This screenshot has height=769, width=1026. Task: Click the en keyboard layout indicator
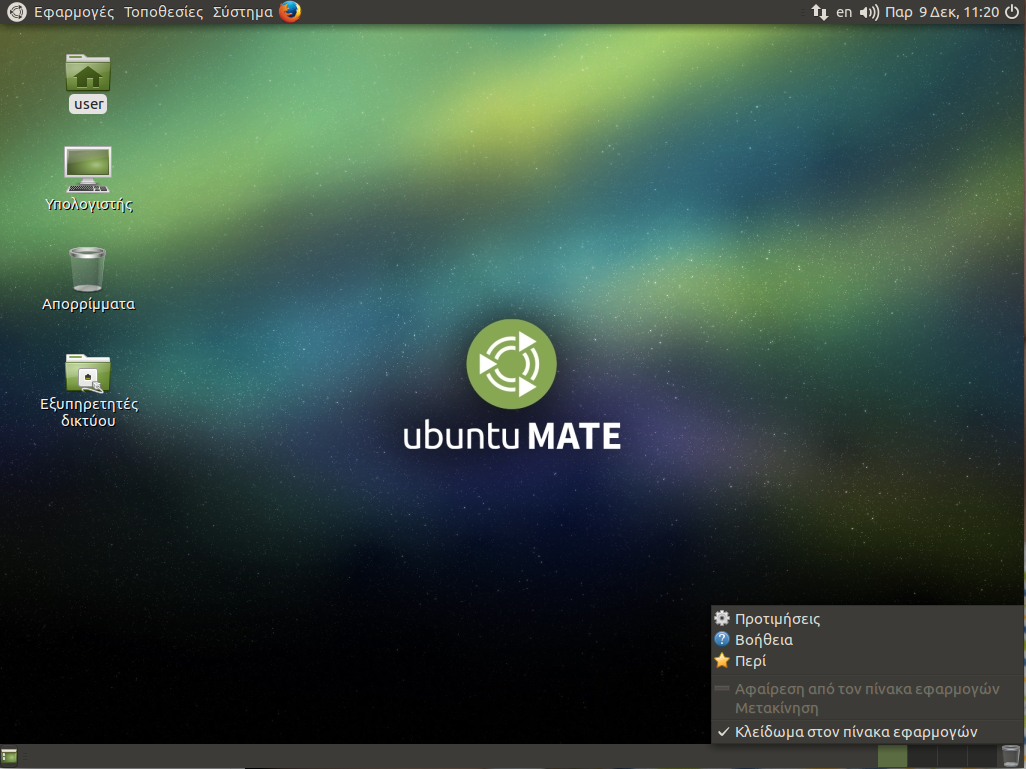[x=844, y=12]
